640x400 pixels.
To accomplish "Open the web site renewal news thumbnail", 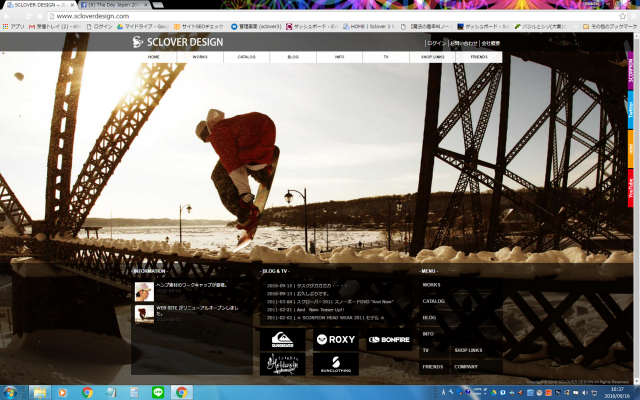I will pos(144,314).
